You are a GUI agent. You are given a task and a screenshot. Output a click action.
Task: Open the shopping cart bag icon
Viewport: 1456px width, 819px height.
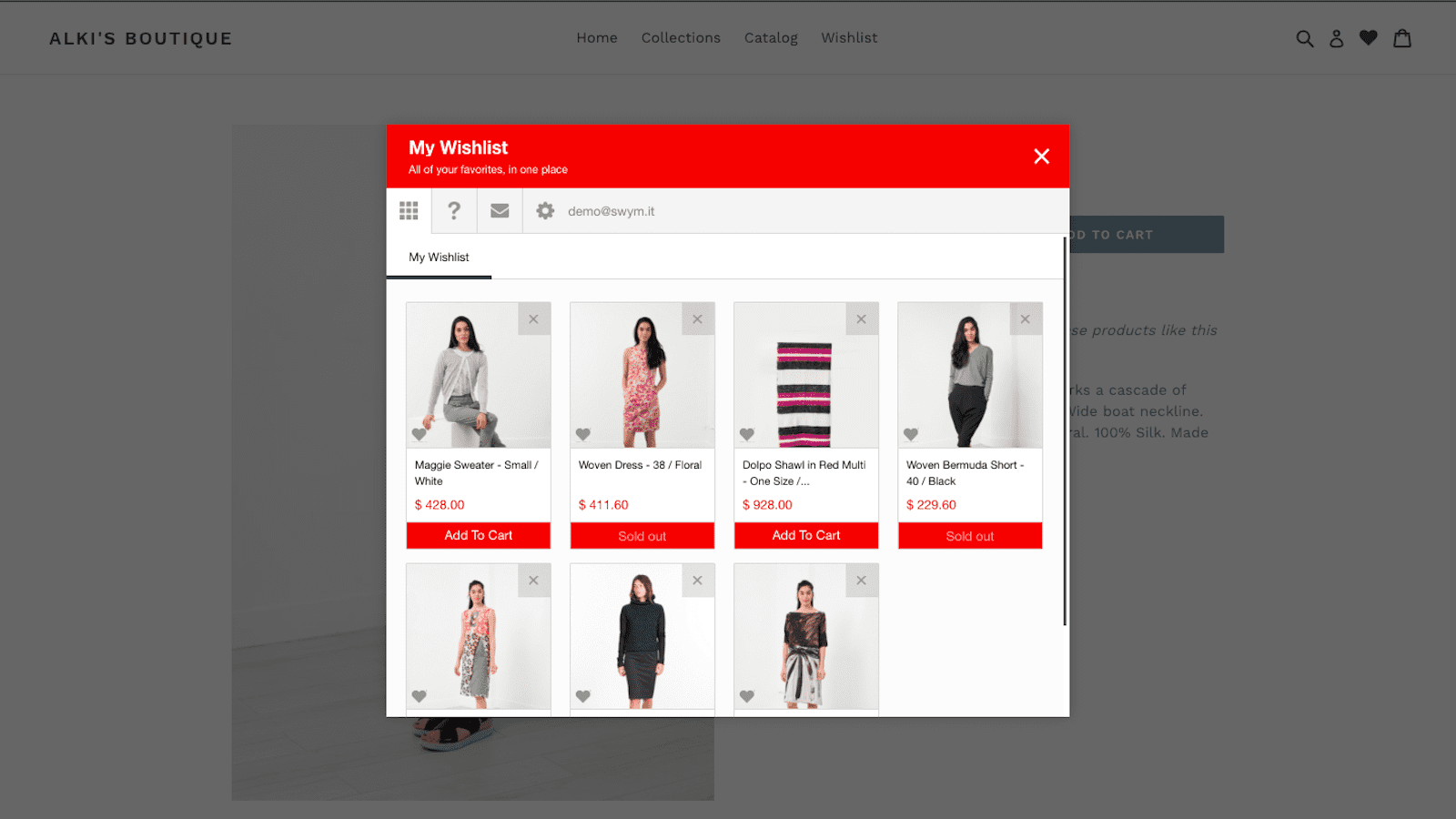[x=1402, y=38]
